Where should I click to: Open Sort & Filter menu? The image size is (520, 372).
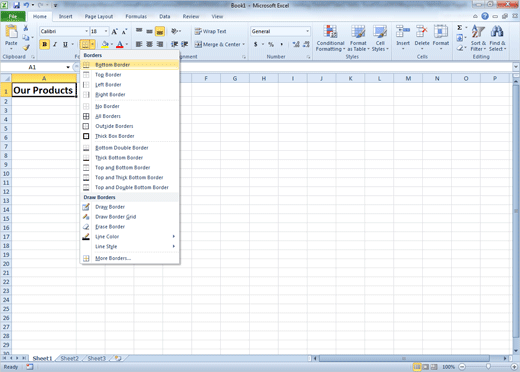pyautogui.click(x=478, y=38)
